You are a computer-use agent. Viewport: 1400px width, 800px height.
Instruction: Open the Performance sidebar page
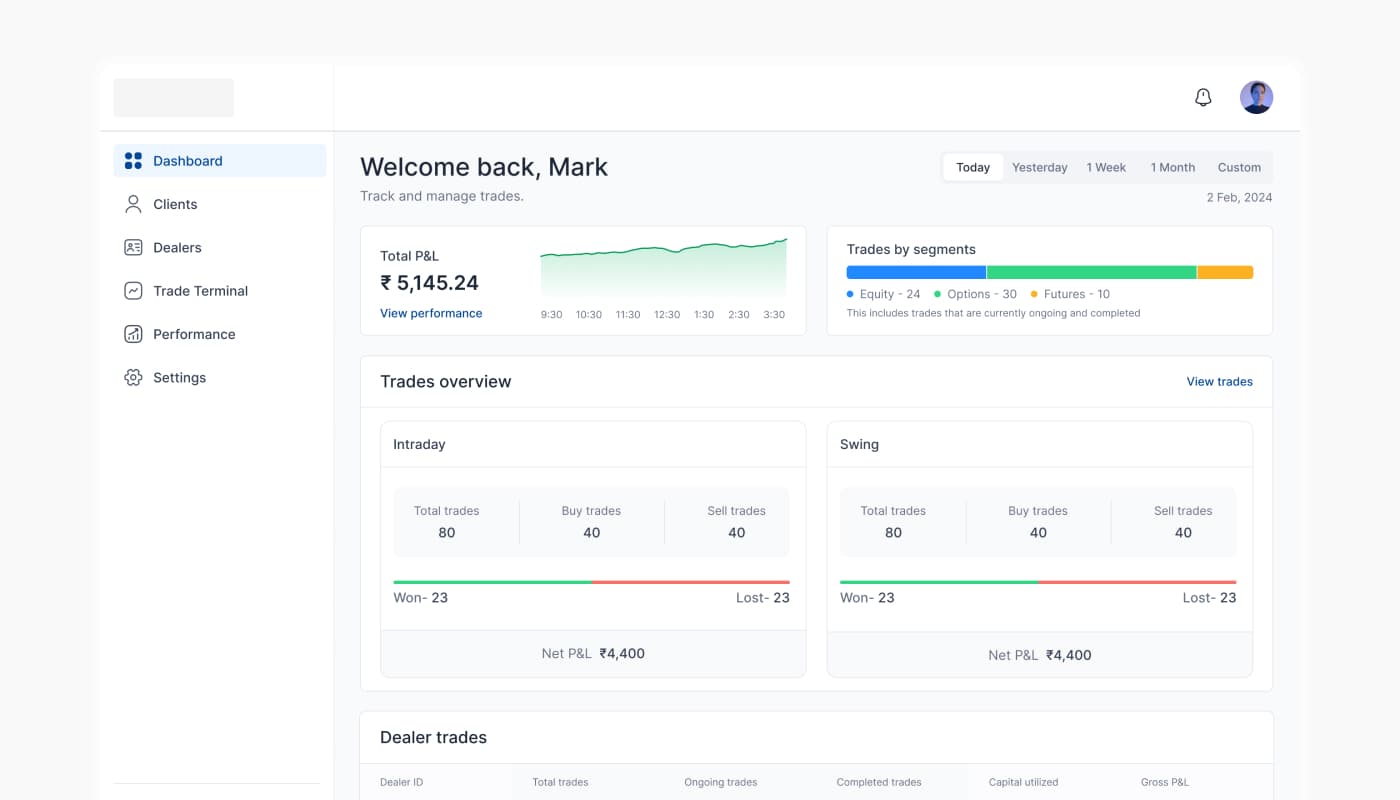coord(220,334)
